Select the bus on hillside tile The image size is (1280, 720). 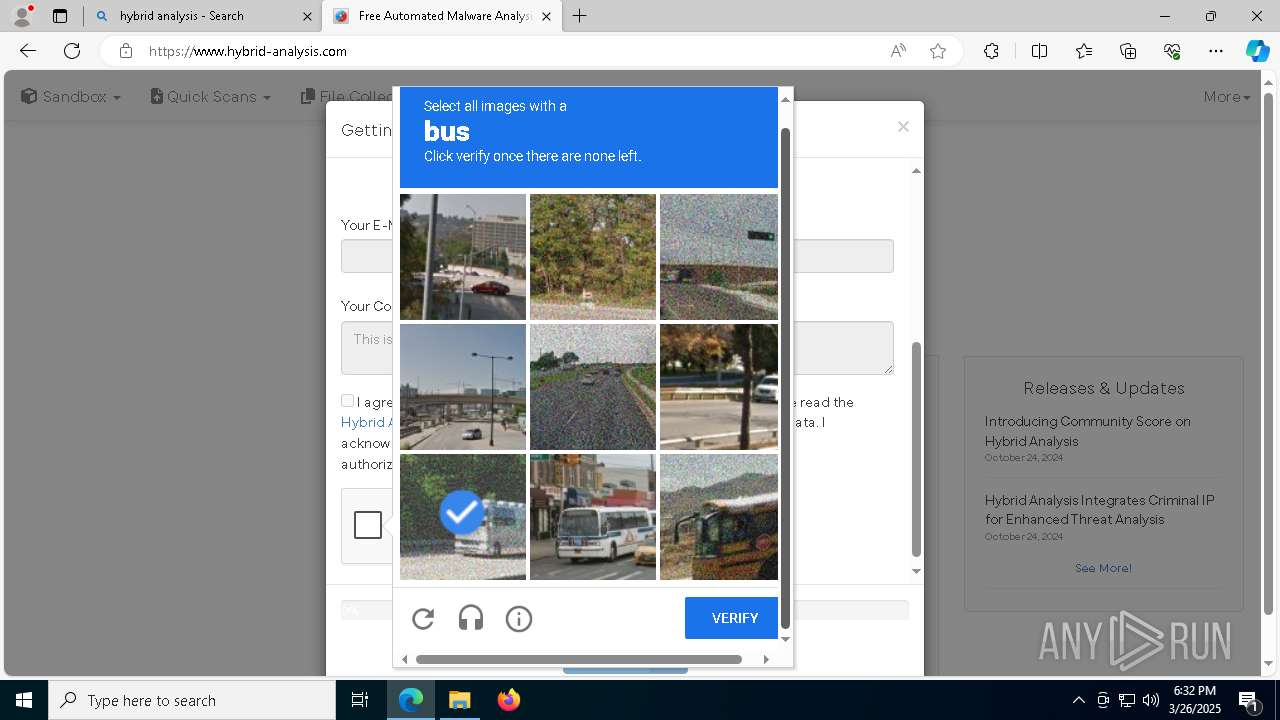(x=719, y=517)
